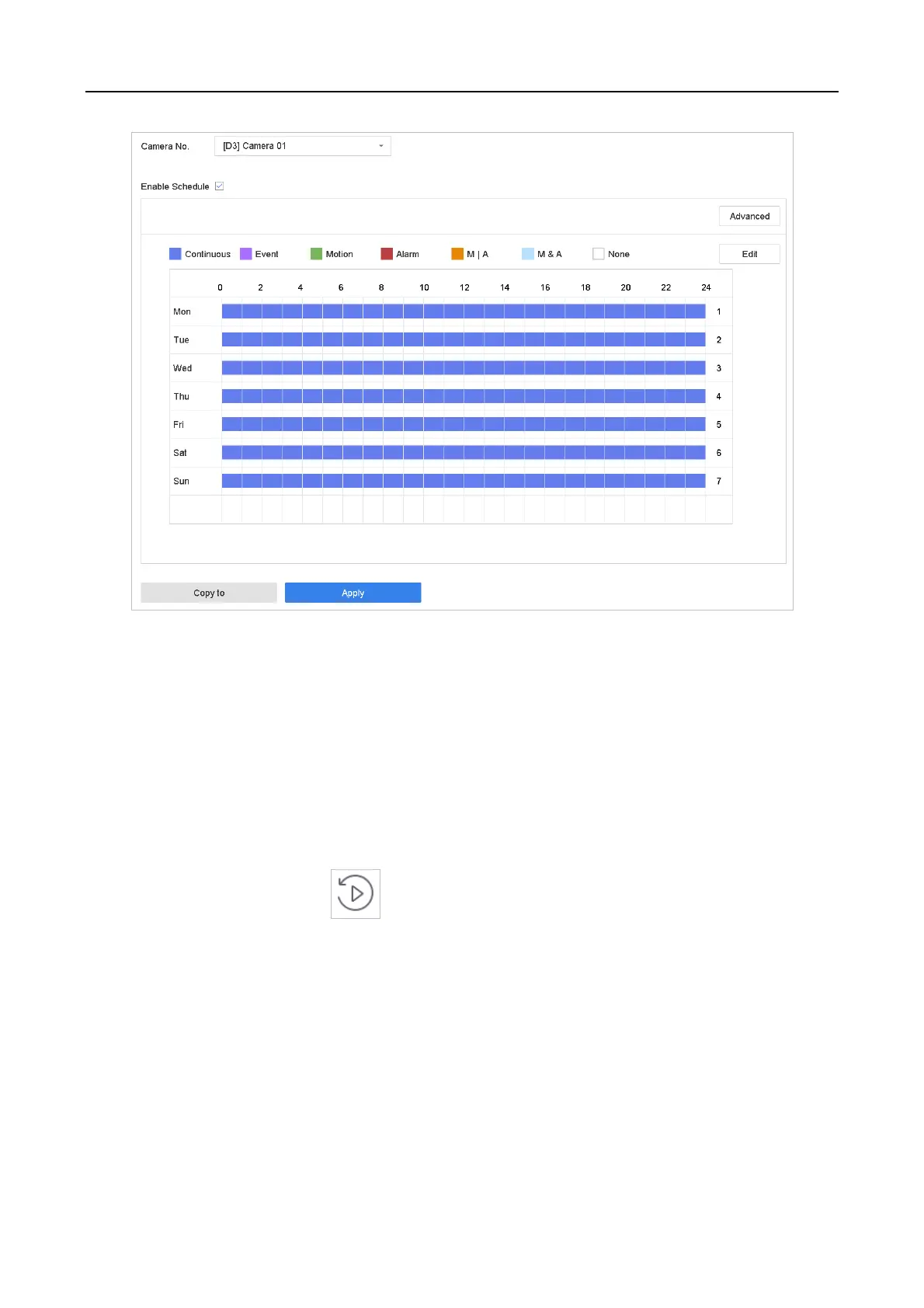Screen dimensions: 924x1308
Task: Click the Edit button
Action: click(x=749, y=254)
